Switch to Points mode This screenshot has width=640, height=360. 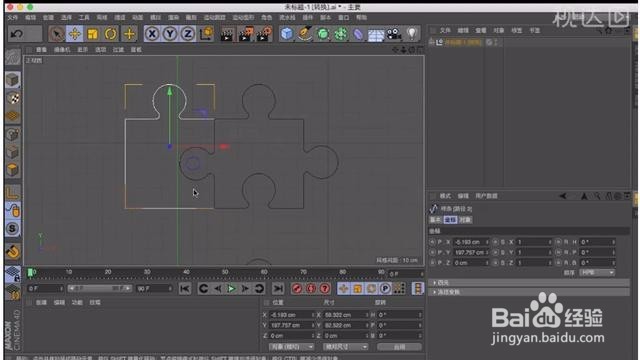pos(13,134)
